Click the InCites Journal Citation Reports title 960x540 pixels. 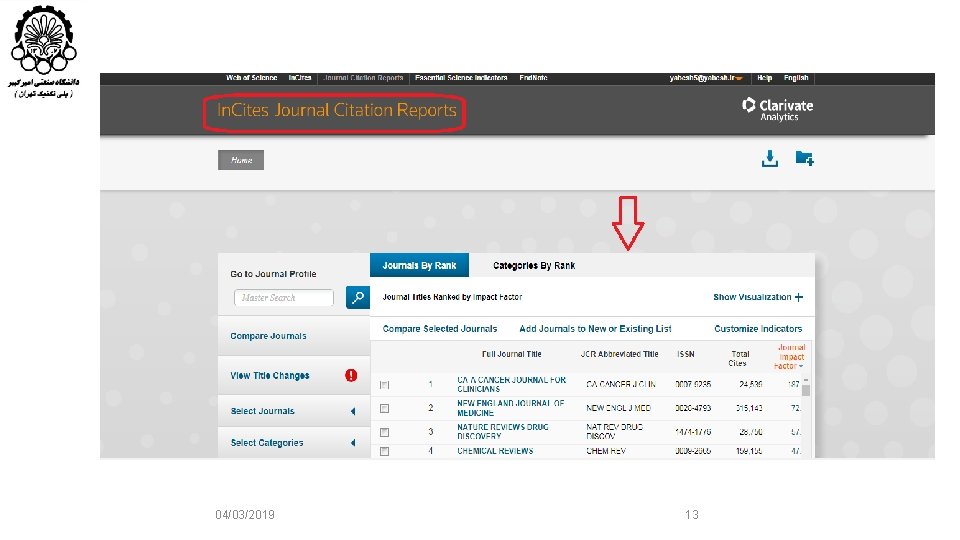pyautogui.click(x=337, y=110)
